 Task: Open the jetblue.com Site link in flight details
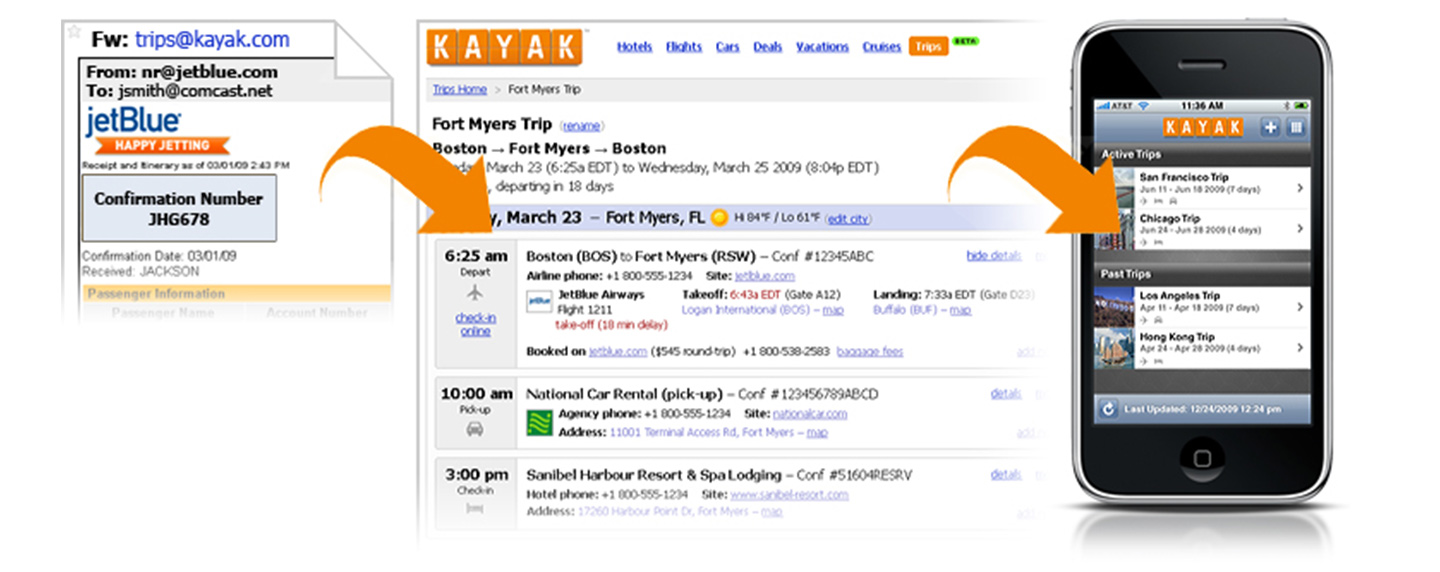pos(765,275)
